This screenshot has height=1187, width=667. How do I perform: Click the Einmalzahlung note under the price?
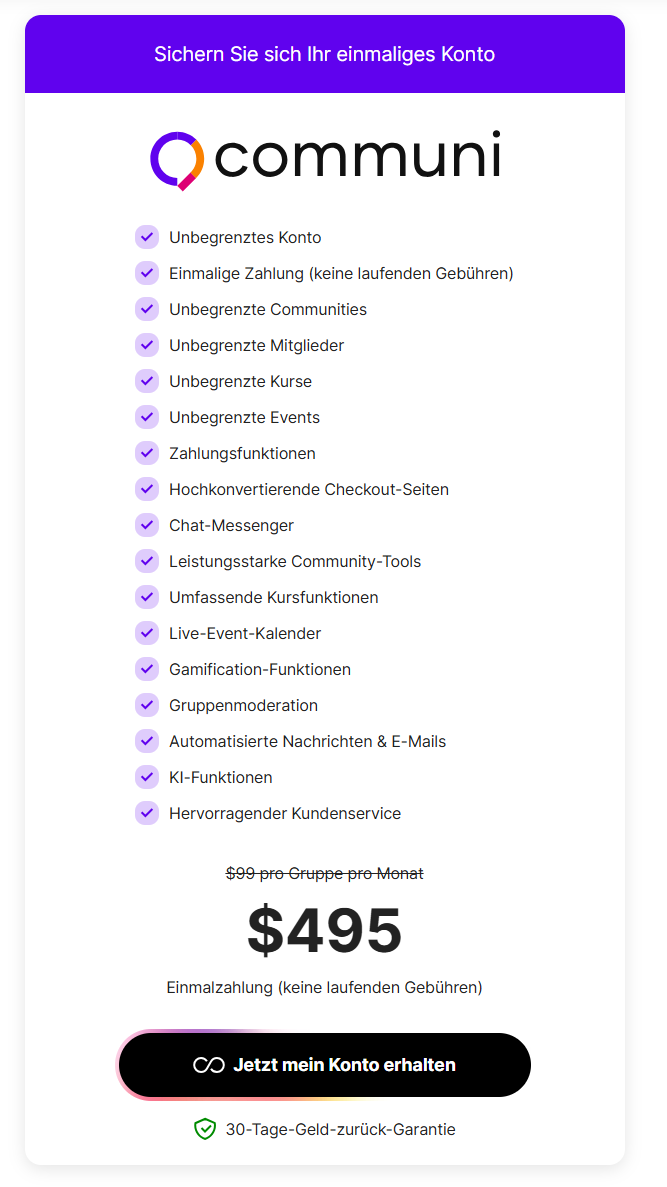point(325,987)
